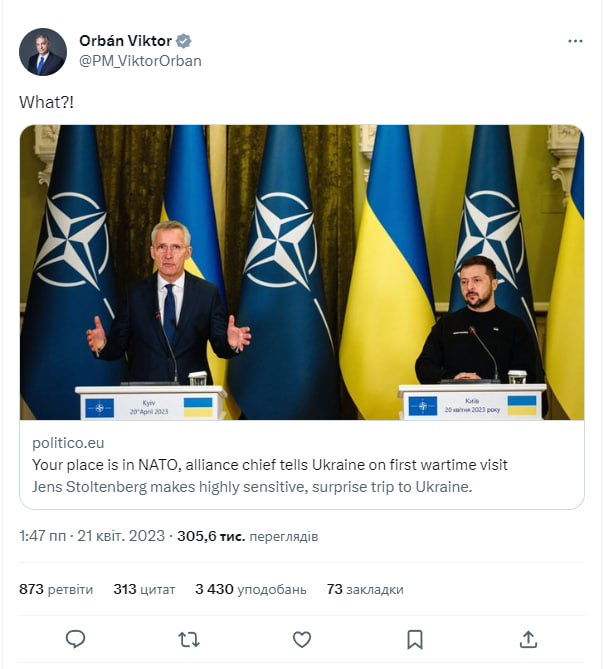
Task: Click the Jens Stoltenberg article description
Action: [252, 487]
